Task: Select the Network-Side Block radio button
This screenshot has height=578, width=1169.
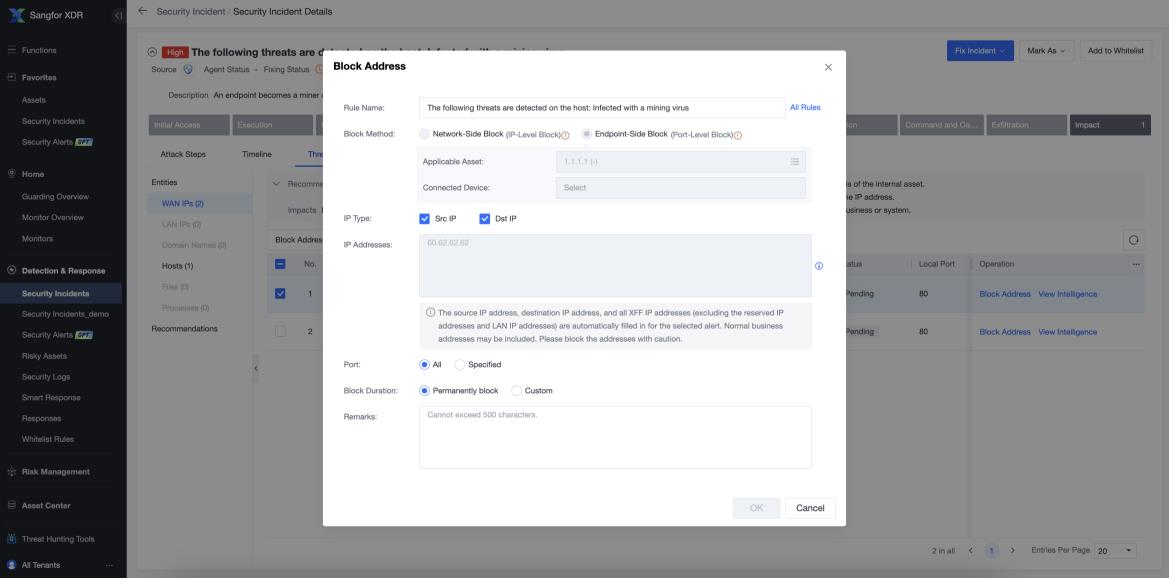Action: 424,134
